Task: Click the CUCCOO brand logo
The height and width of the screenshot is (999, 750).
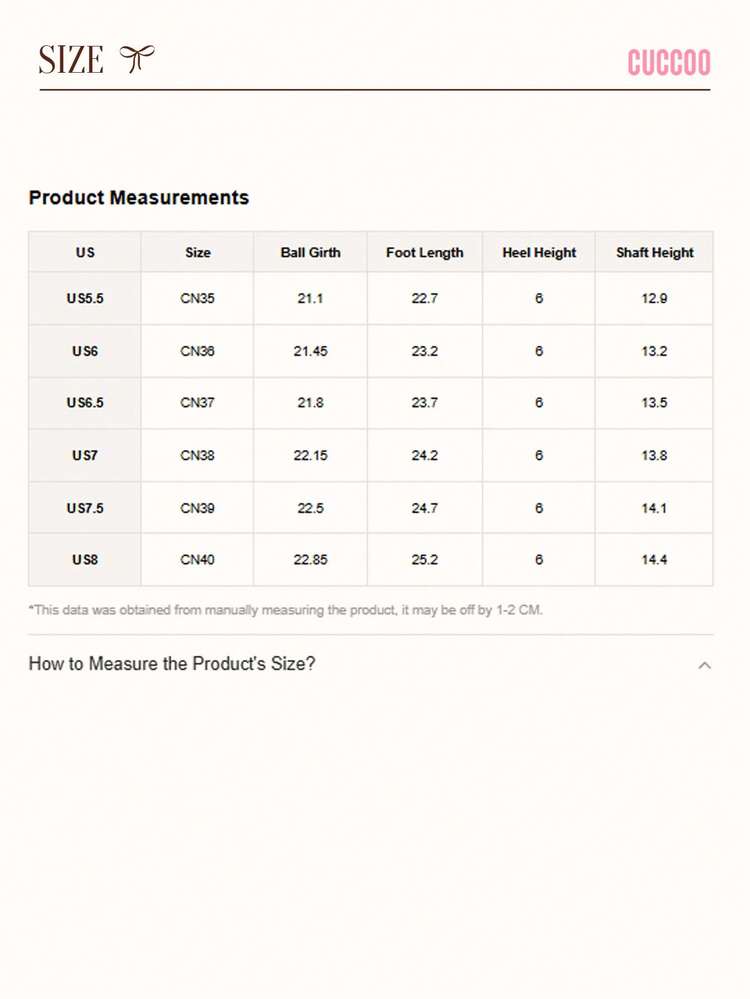Action: tap(669, 63)
